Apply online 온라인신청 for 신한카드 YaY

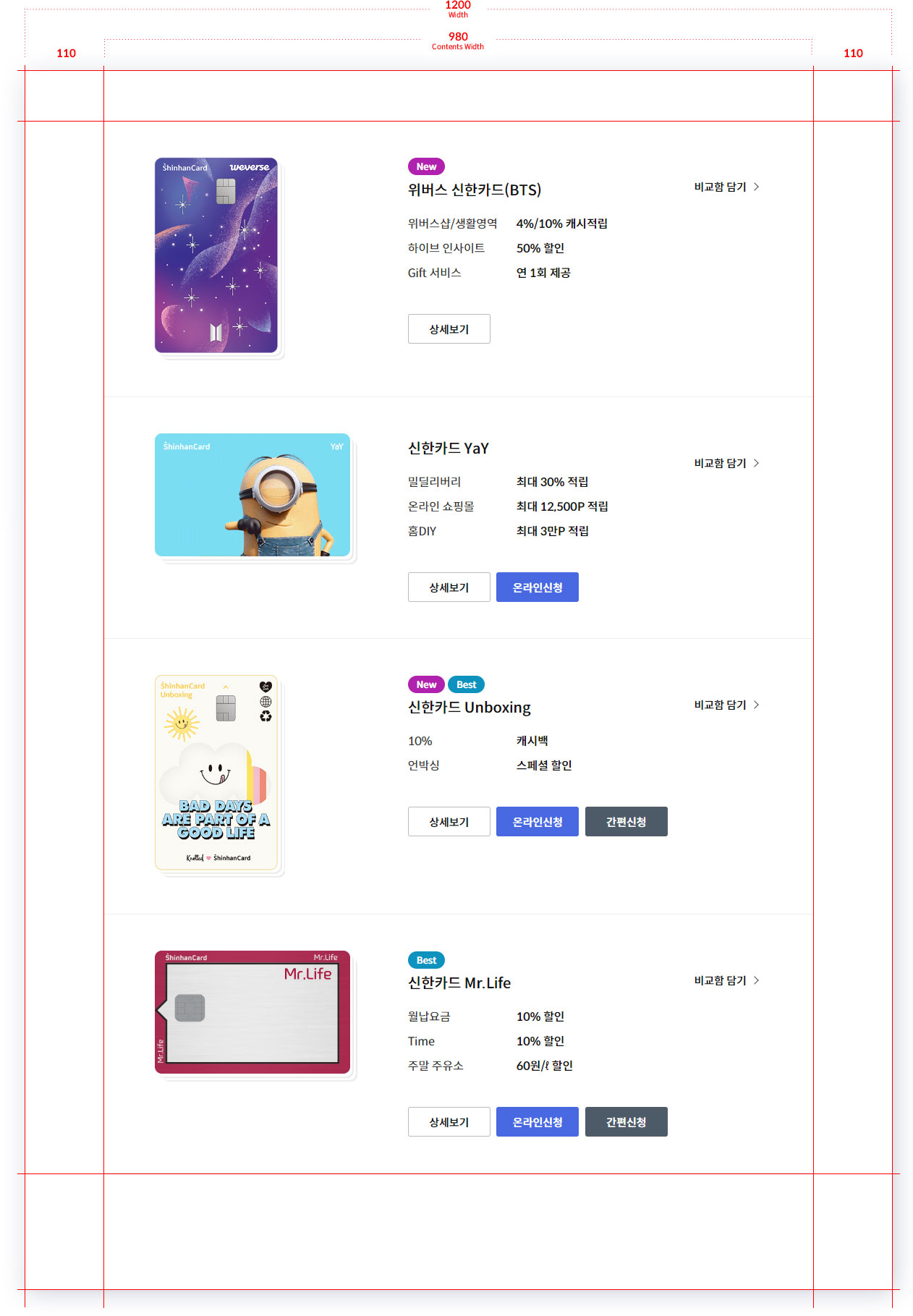tap(538, 587)
